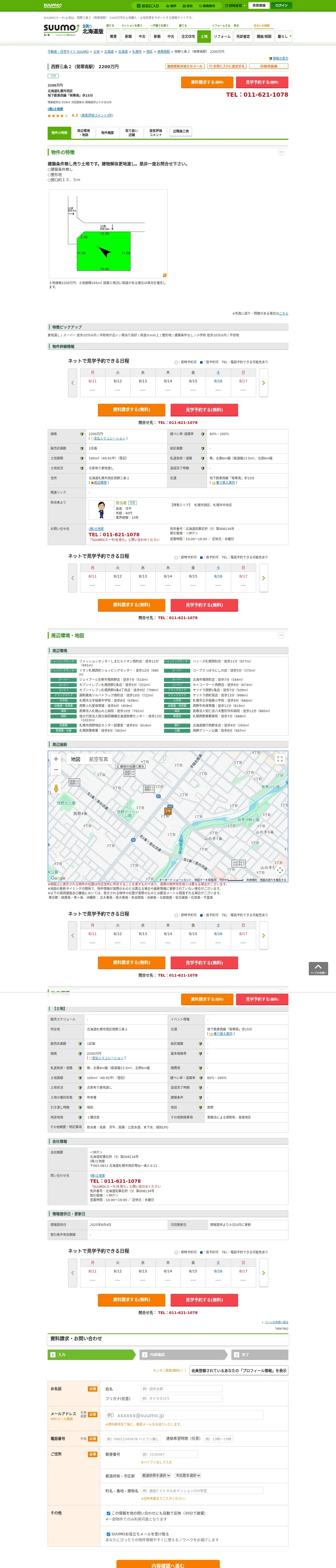This screenshot has width=336, height=1568.
Task: Click the orange 土地 property marker on map
Action: [168, 811]
